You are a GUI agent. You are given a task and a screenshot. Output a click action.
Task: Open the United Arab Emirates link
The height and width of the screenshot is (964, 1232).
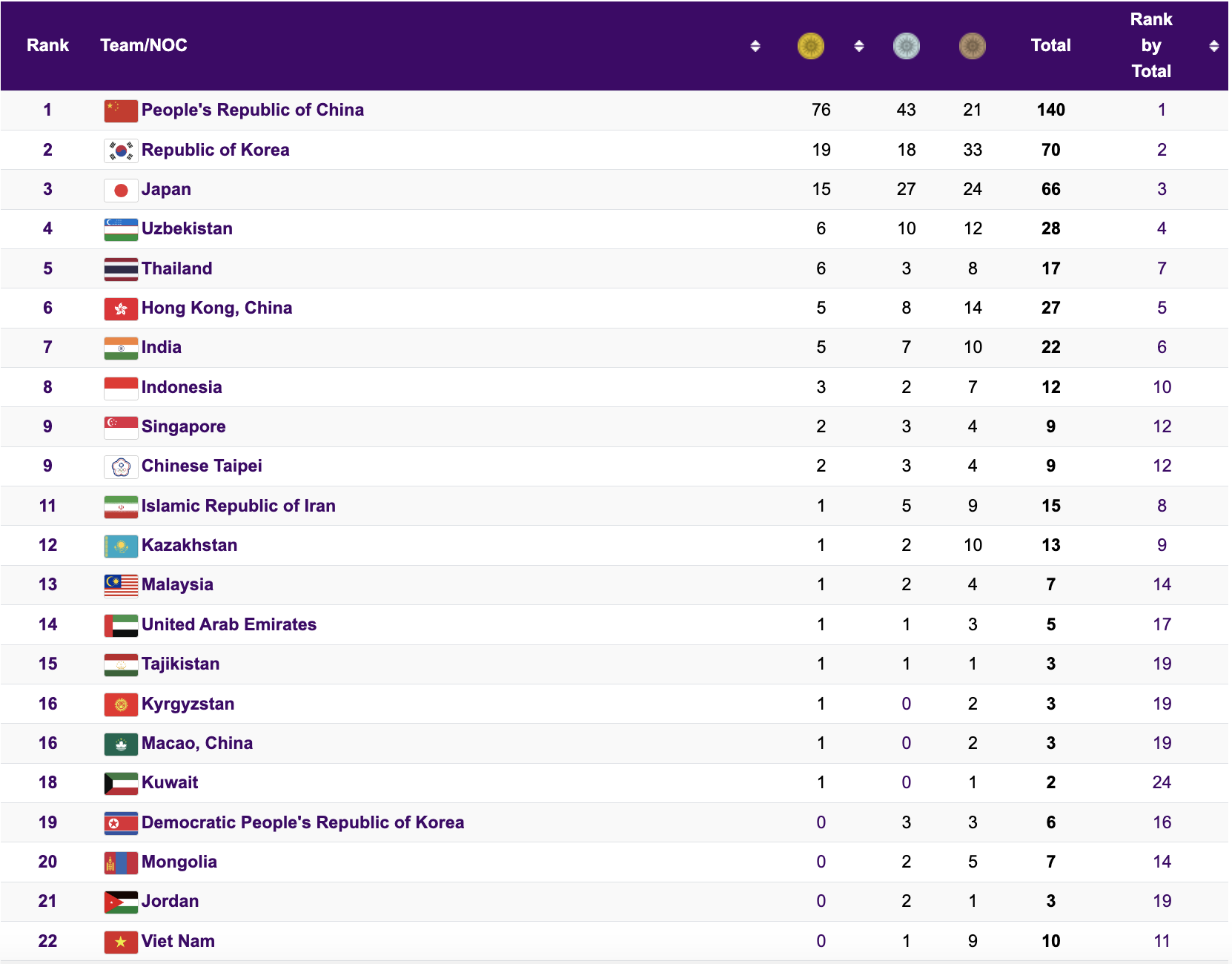pyautogui.click(x=229, y=624)
